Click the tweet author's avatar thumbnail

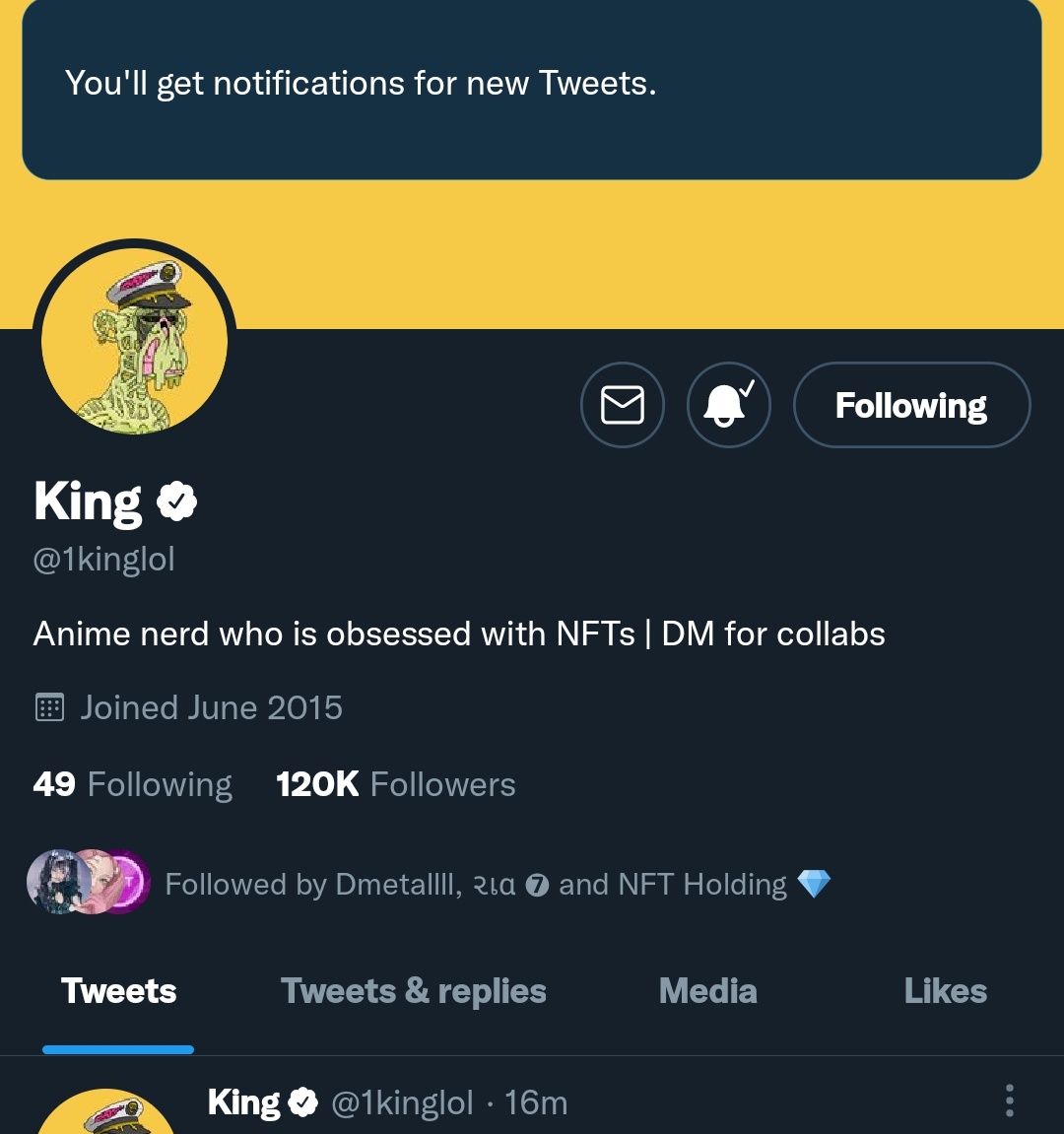pyautogui.click(x=105, y=1113)
